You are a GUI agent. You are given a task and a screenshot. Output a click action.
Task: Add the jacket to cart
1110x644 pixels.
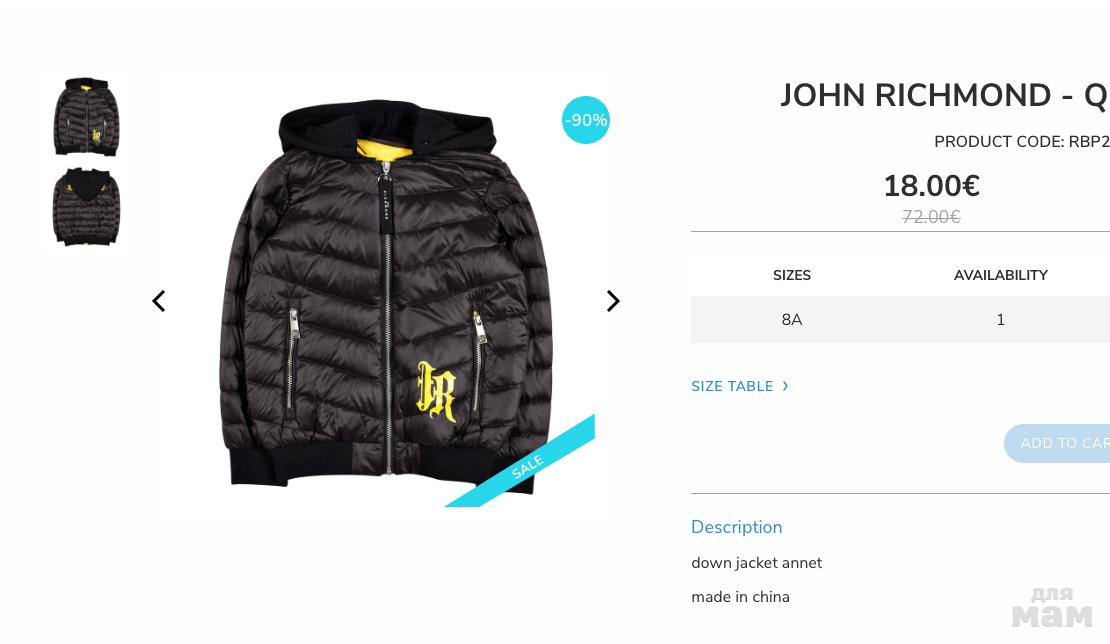pos(1058,443)
